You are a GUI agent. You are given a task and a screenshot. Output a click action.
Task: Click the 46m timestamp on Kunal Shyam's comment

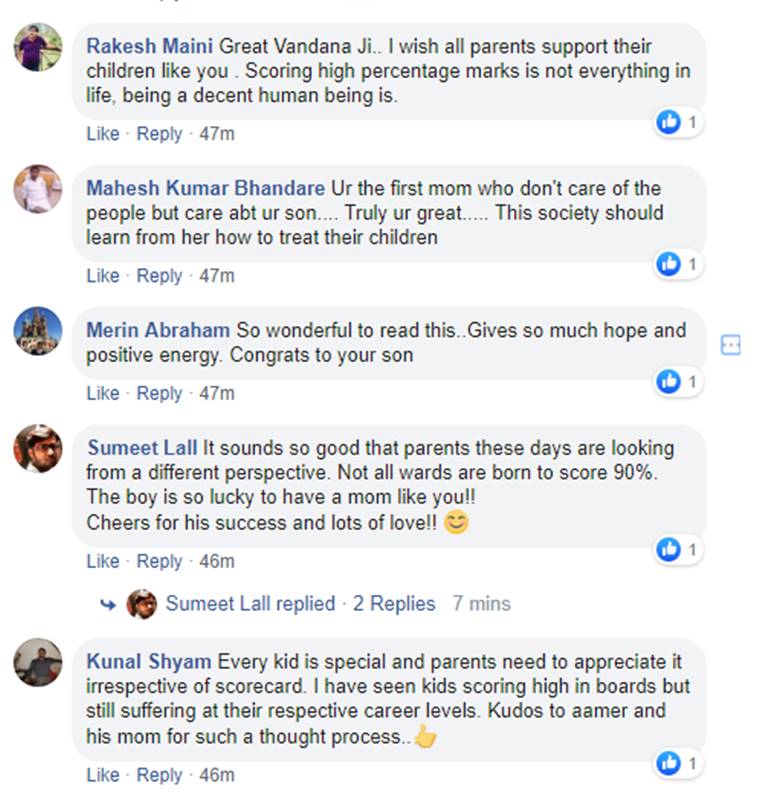tap(216, 775)
